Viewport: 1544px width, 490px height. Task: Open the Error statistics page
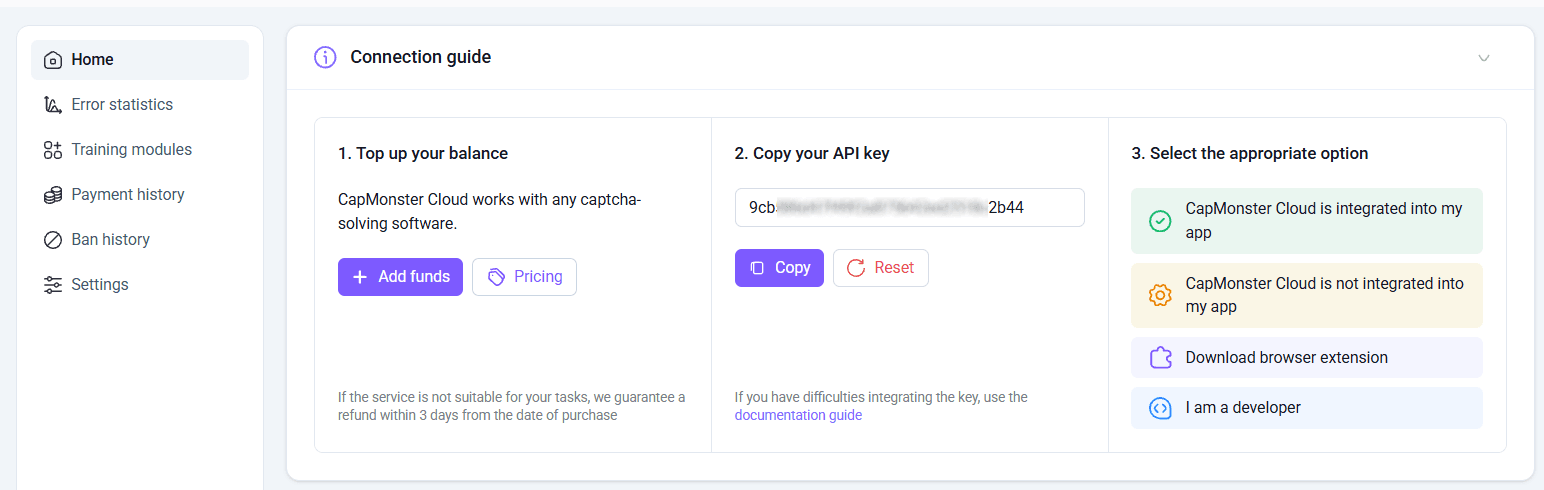140,105
